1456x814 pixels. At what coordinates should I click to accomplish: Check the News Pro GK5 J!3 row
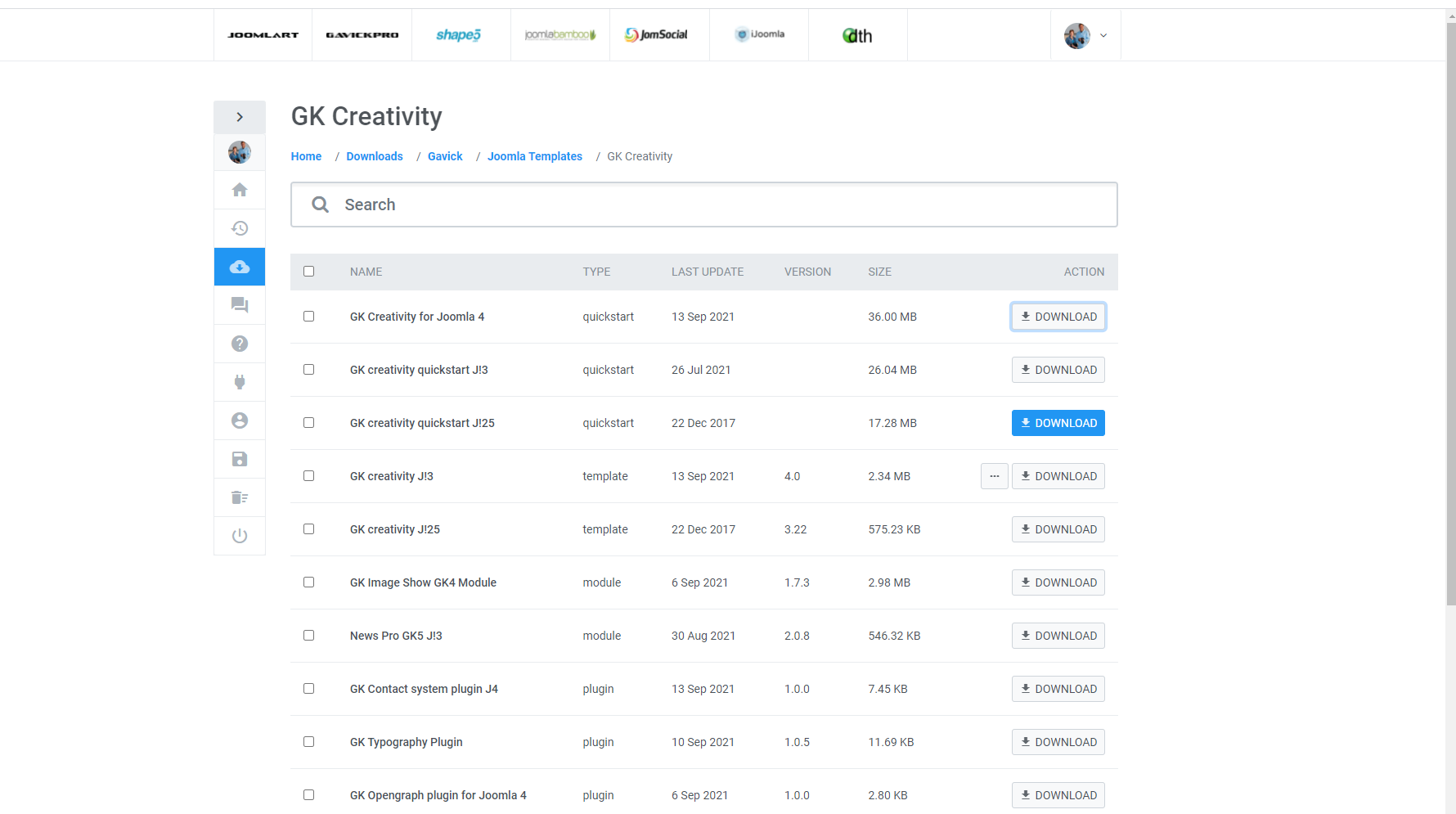pyautogui.click(x=308, y=635)
